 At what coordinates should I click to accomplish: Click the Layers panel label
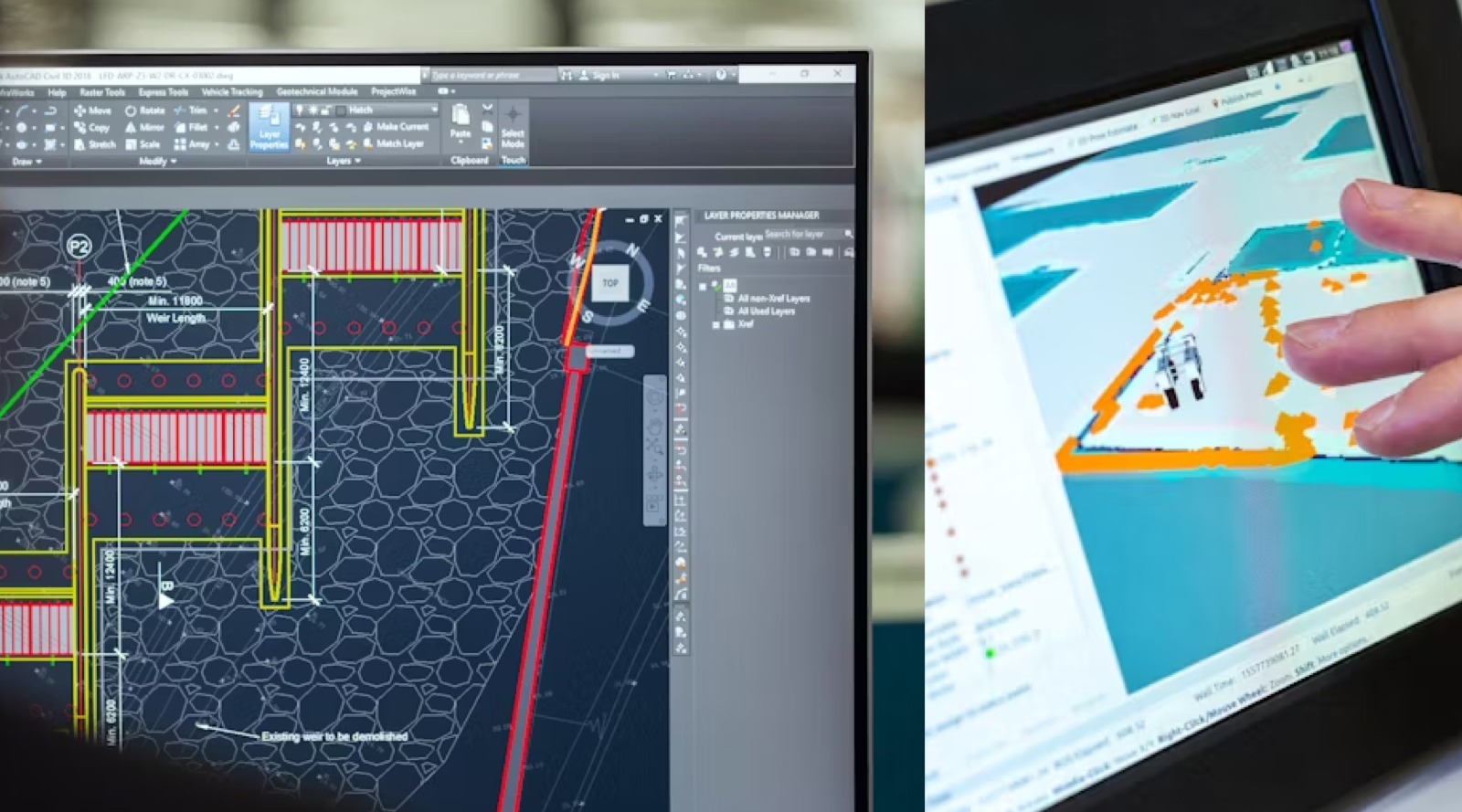pos(339,160)
